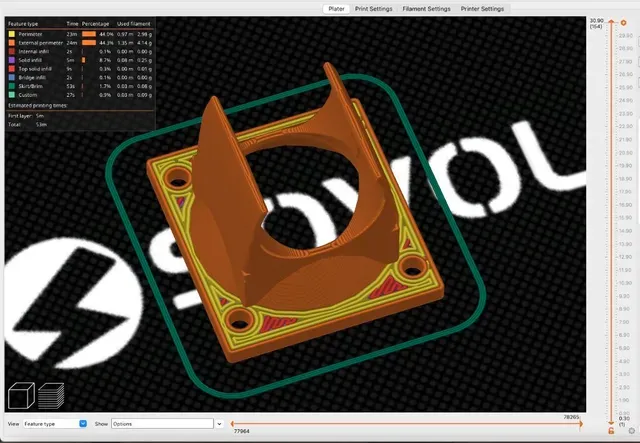Open the Plater tab
This screenshot has width=640, height=443.
click(336, 9)
